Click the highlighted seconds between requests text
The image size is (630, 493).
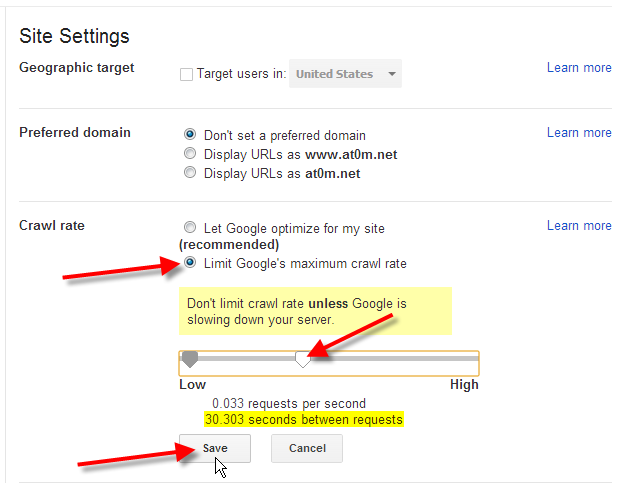(303, 419)
